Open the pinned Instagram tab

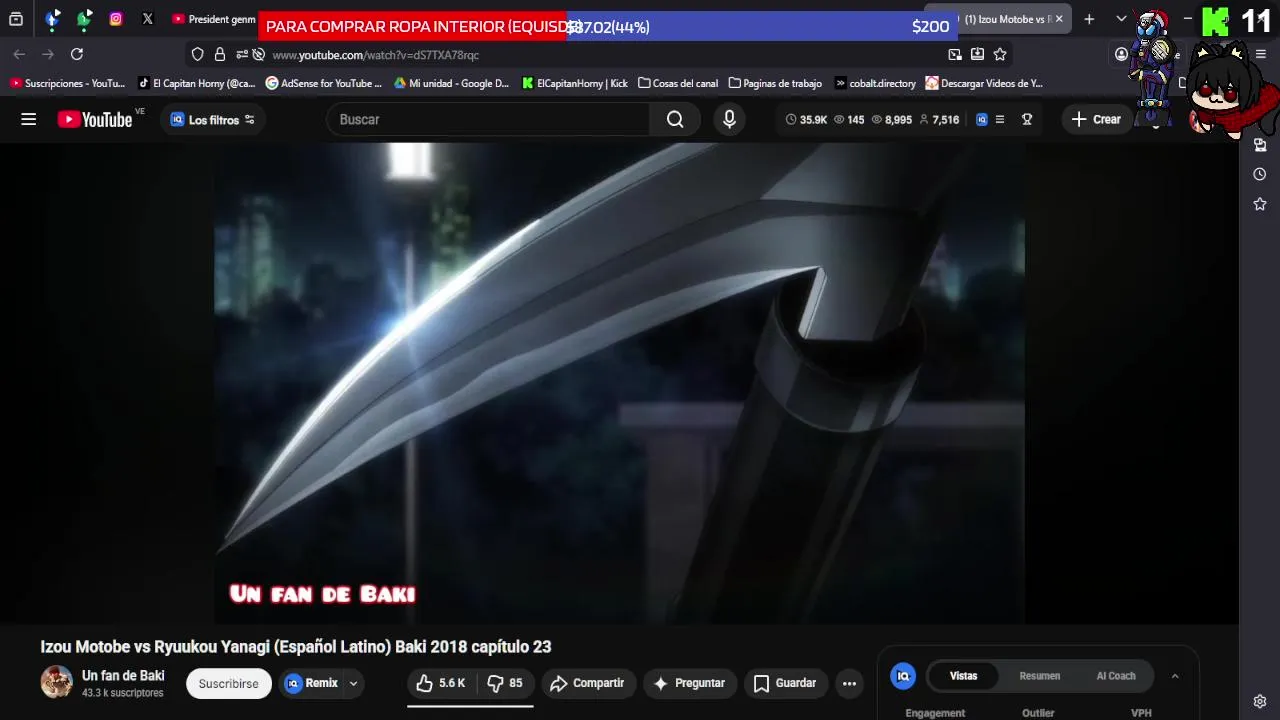(x=116, y=19)
